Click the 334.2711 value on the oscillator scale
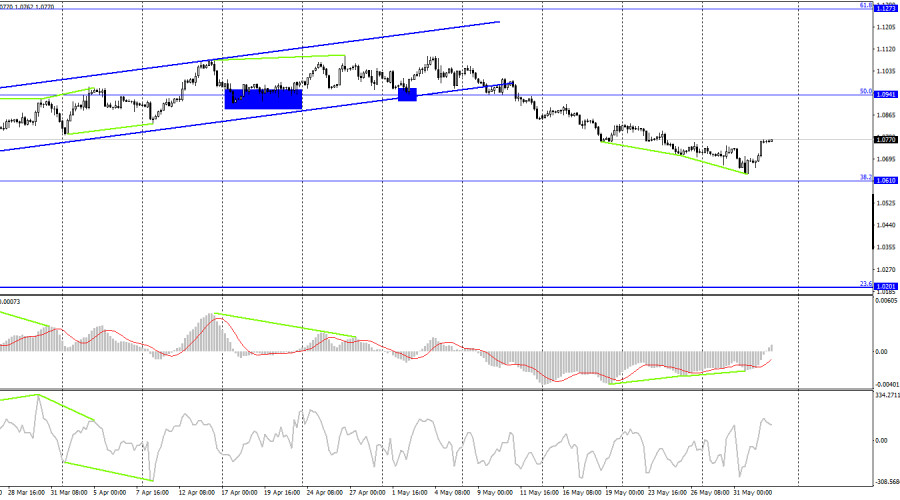Viewport: 900px width, 500px height. coord(885,396)
